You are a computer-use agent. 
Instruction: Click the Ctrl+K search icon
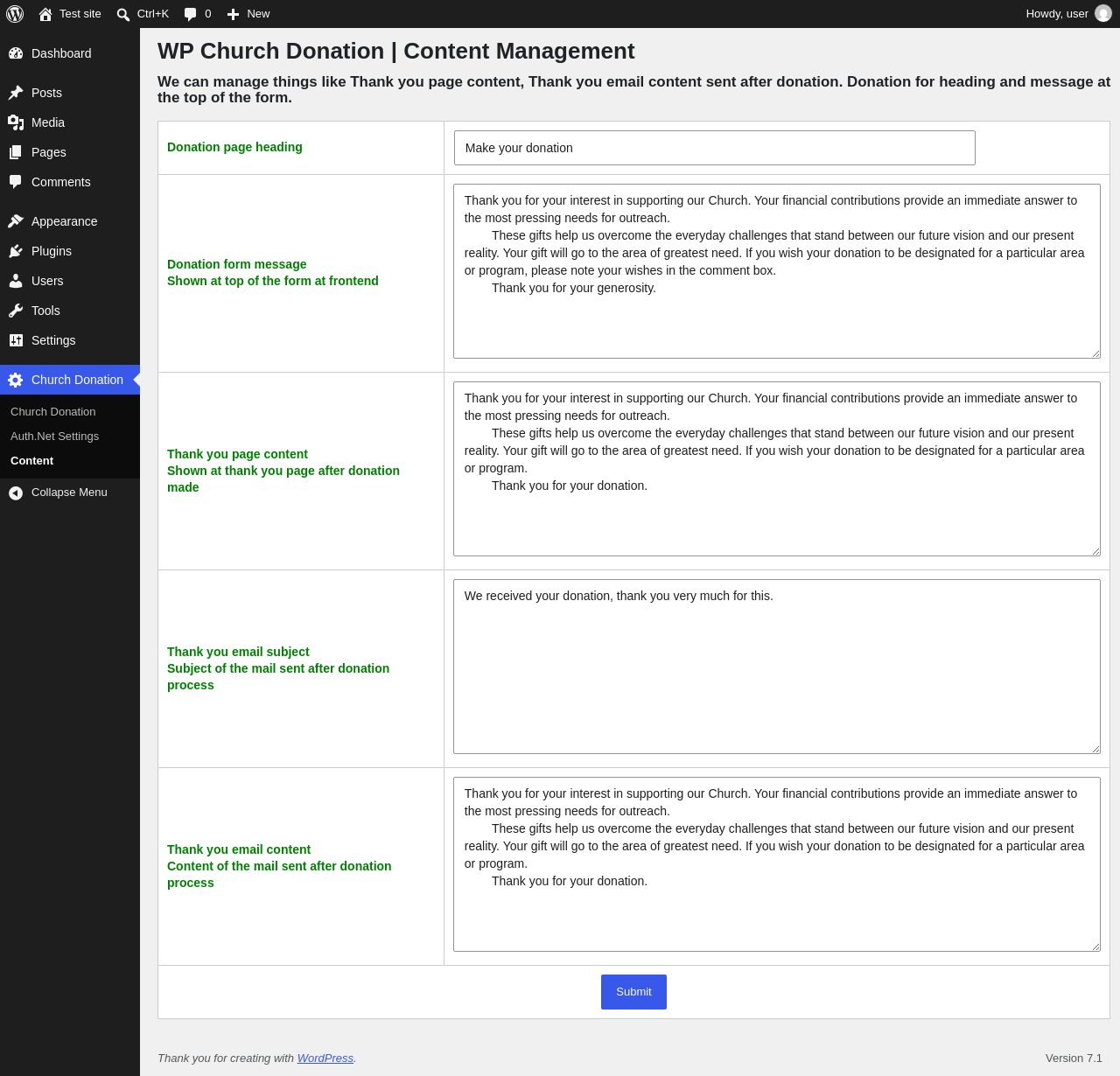tap(123, 14)
